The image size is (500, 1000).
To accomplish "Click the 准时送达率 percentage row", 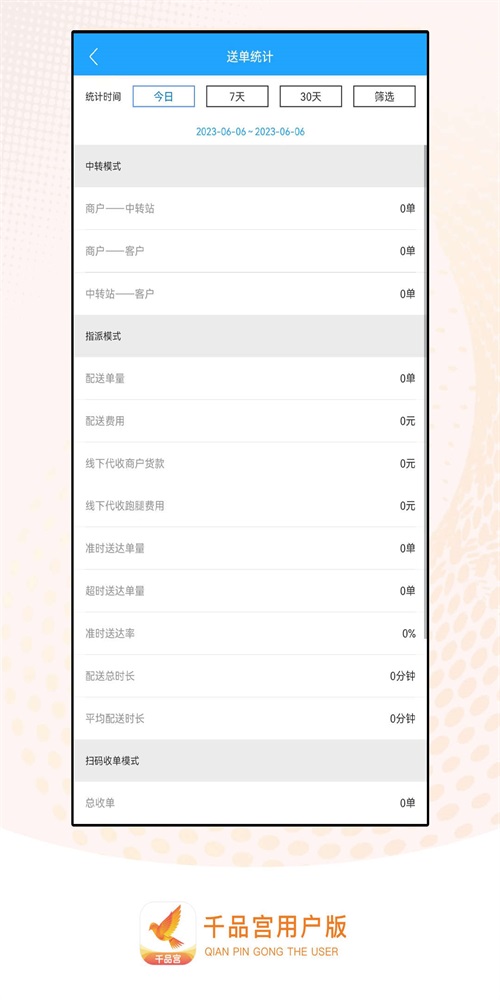I will [250, 634].
